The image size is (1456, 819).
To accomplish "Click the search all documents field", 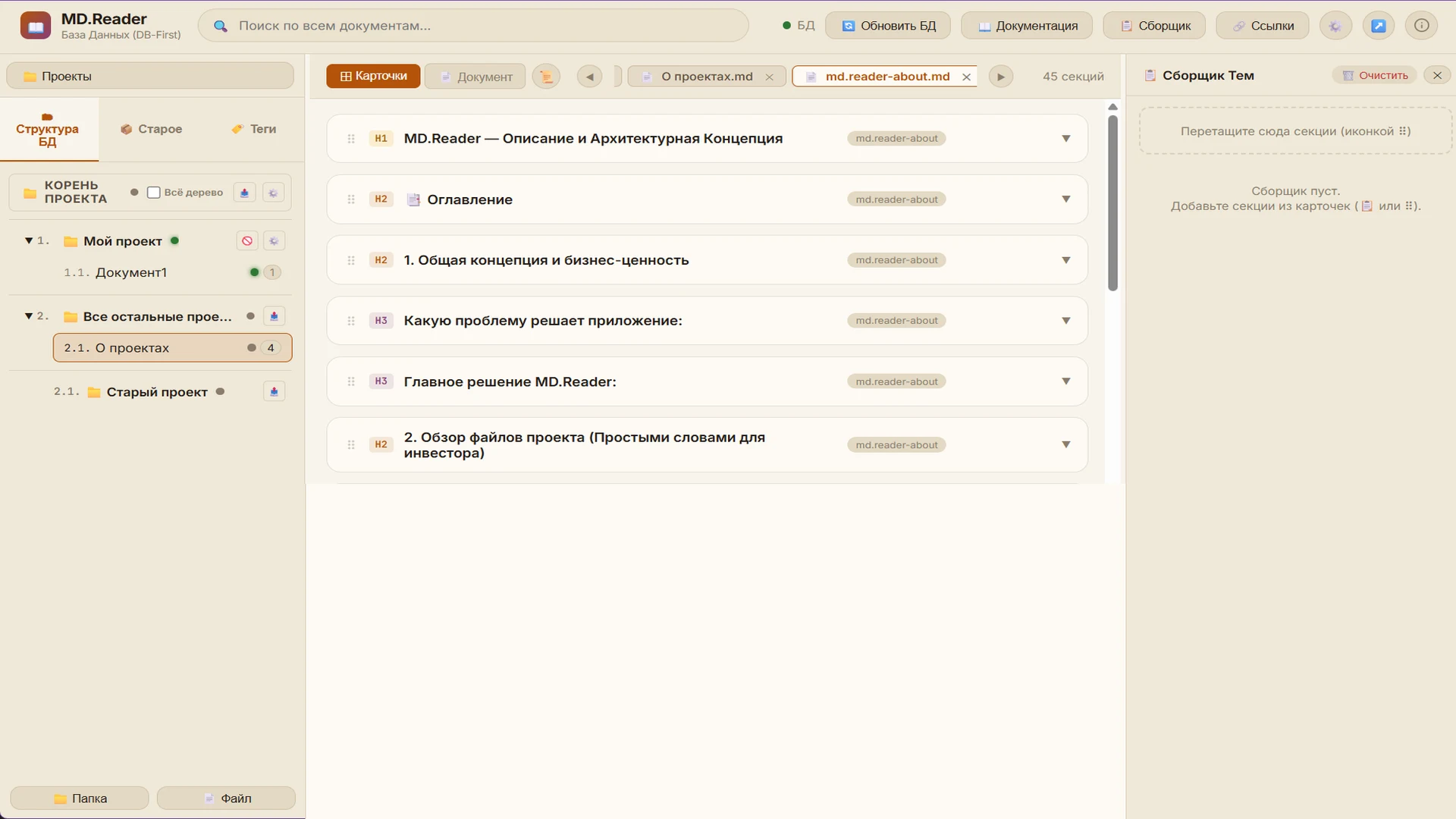I will [x=473, y=26].
